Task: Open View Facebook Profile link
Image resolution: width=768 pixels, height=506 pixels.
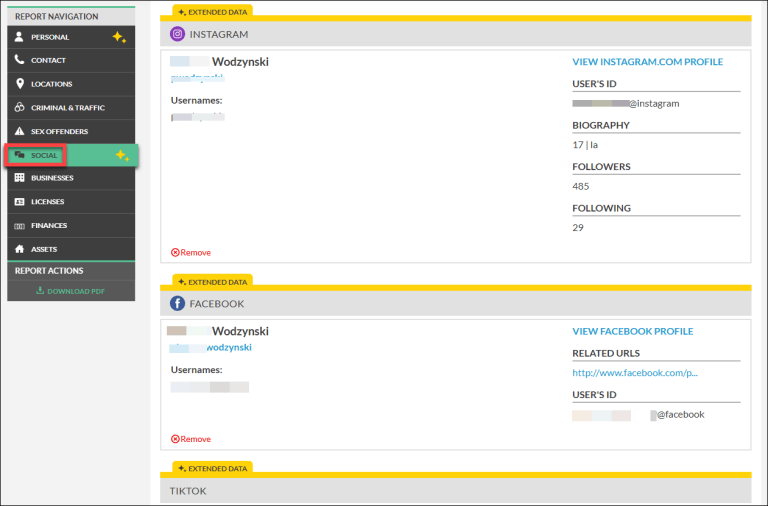Action: 632,331
